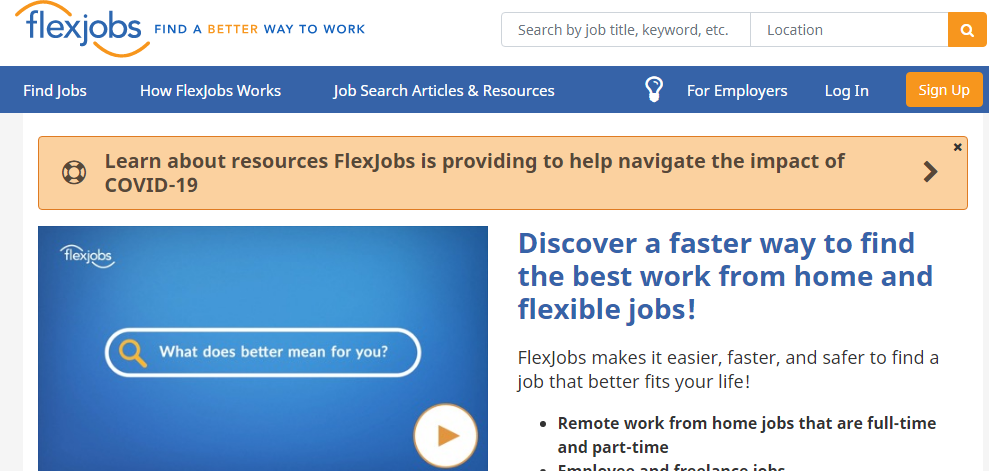The width and height of the screenshot is (989, 471).
Task: Go to For Employers page
Action: pyautogui.click(x=737, y=90)
